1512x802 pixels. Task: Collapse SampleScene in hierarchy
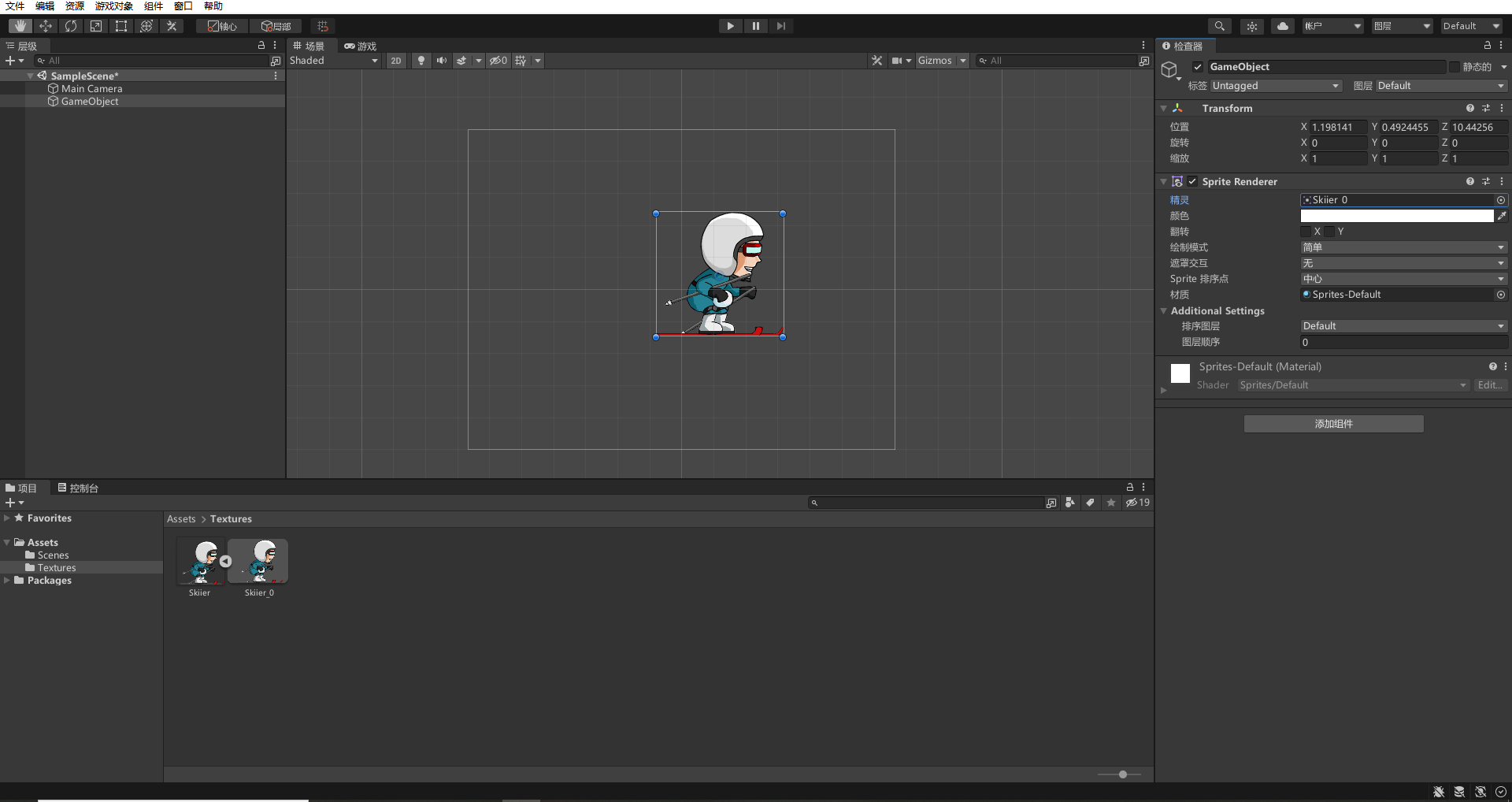pos(31,76)
